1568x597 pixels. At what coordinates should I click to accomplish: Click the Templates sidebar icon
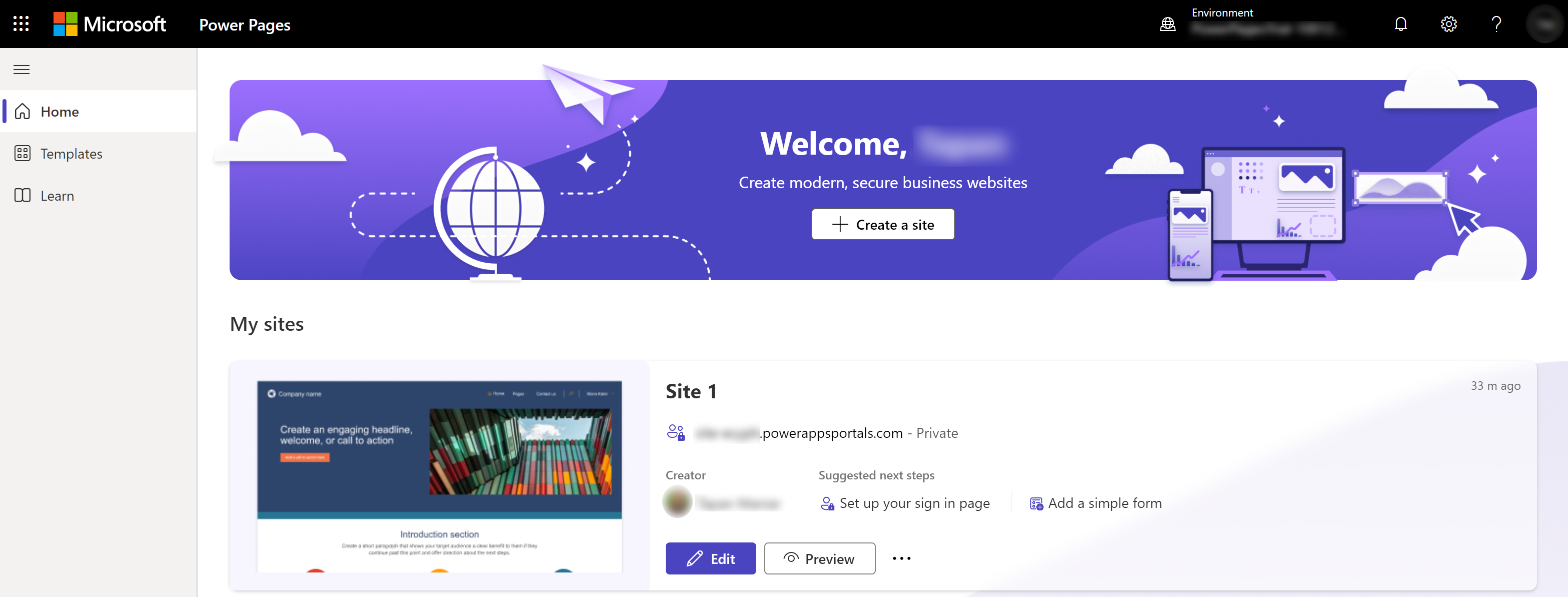click(x=22, y=153)
